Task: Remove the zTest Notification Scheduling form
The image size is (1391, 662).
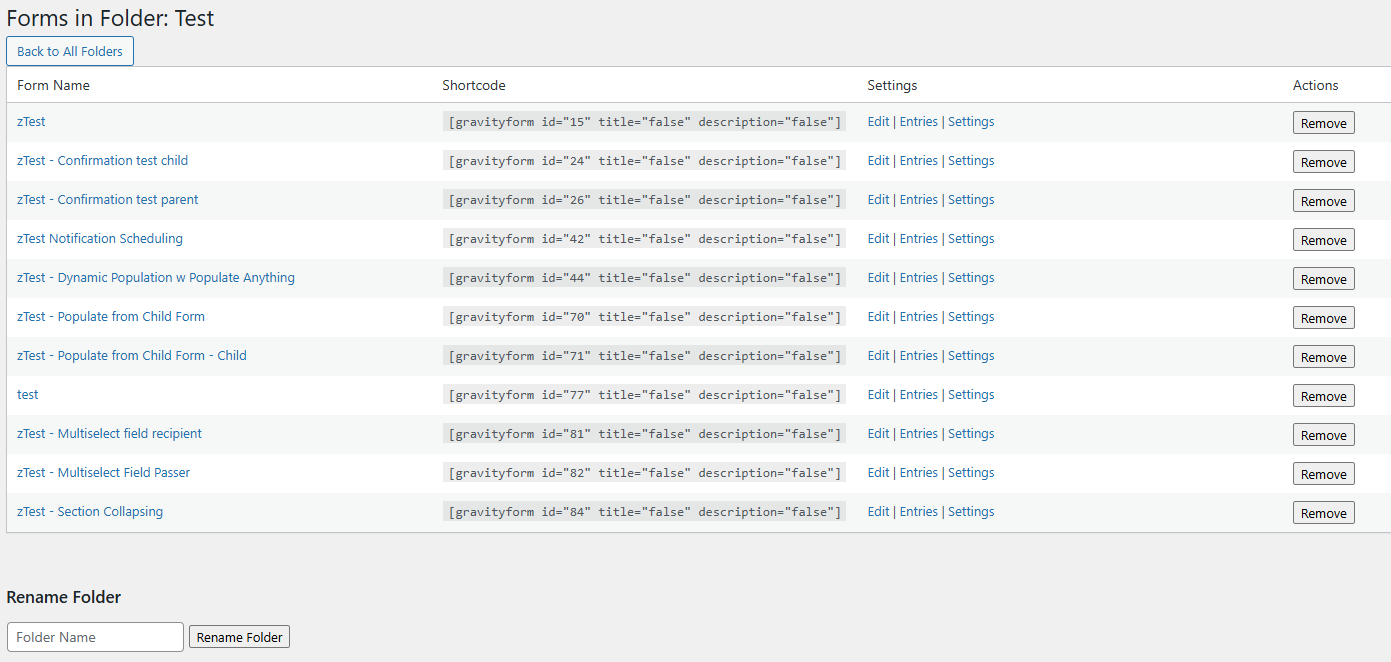Action: pyautogui.click(x=1323, y=240)
